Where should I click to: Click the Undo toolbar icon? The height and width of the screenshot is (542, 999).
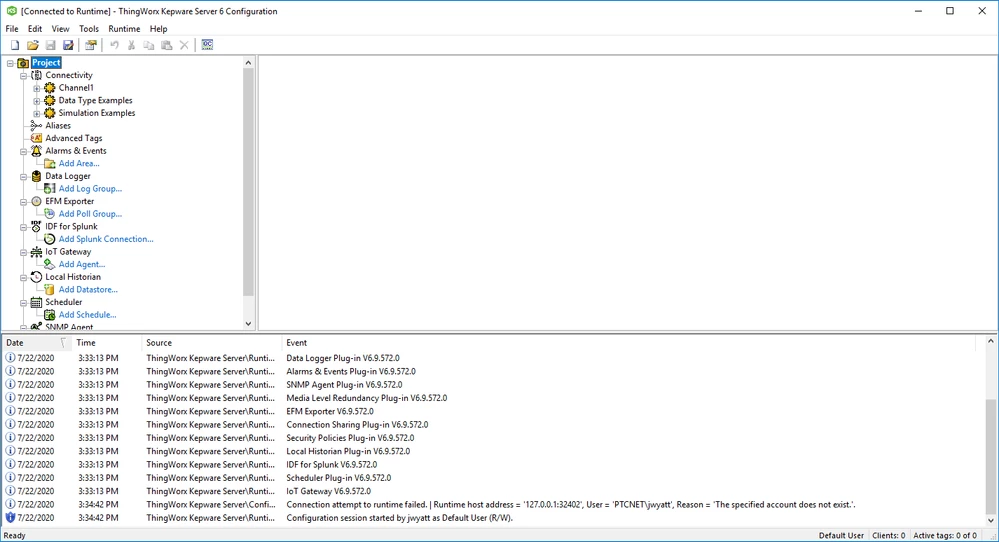click(114, 45)
